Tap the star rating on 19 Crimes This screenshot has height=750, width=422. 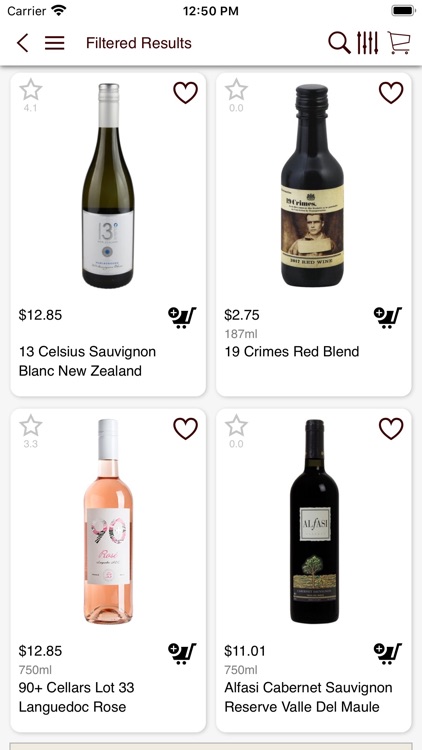tap(236, 96)
